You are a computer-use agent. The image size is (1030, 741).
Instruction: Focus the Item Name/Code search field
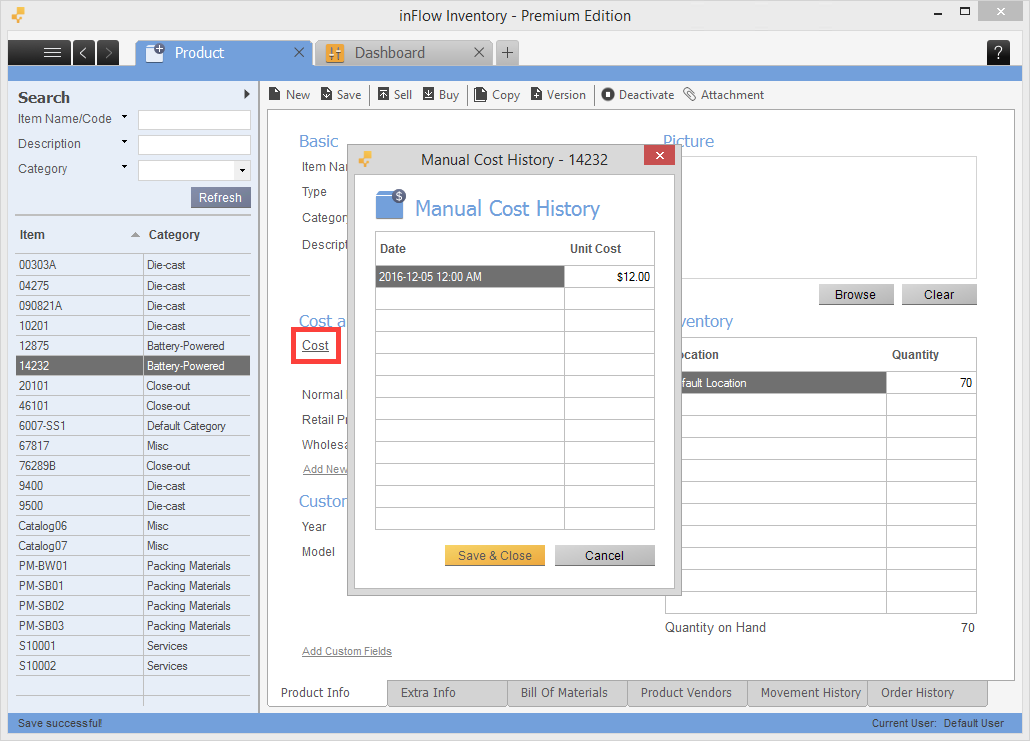[194, 120]
